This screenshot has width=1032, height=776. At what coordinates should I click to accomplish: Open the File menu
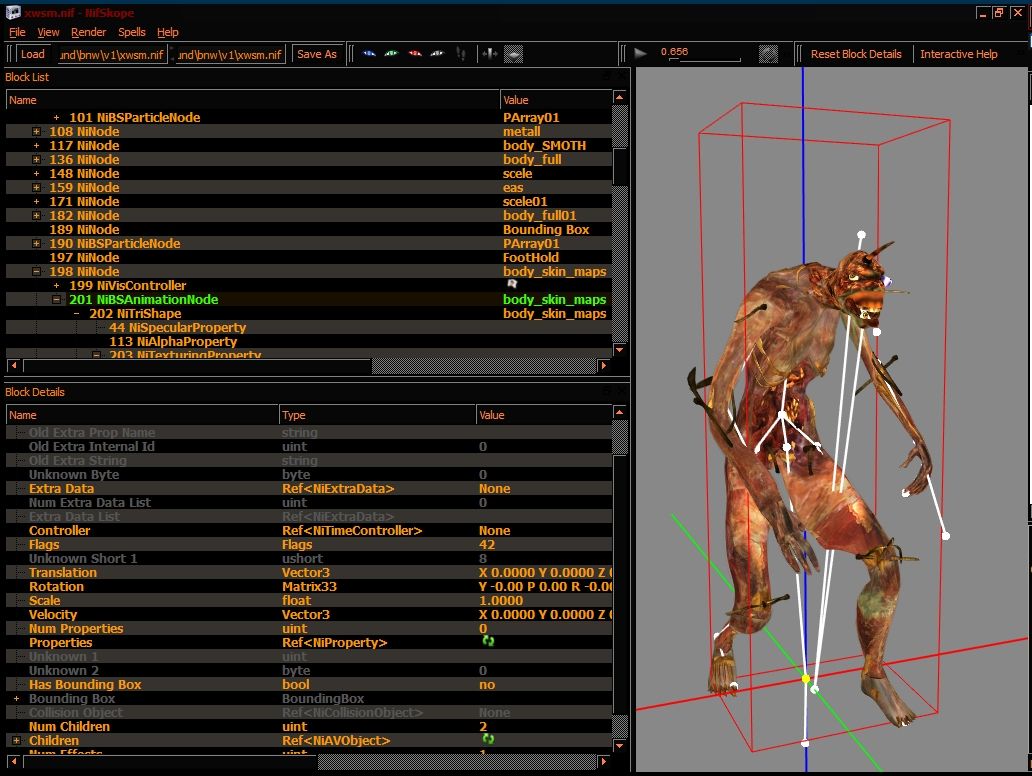coord(17,32)
